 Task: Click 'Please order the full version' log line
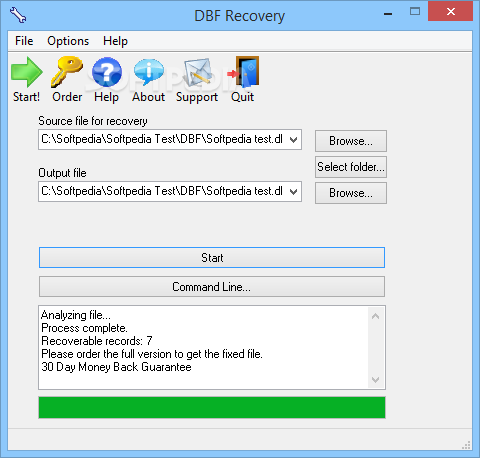point(152,354)
